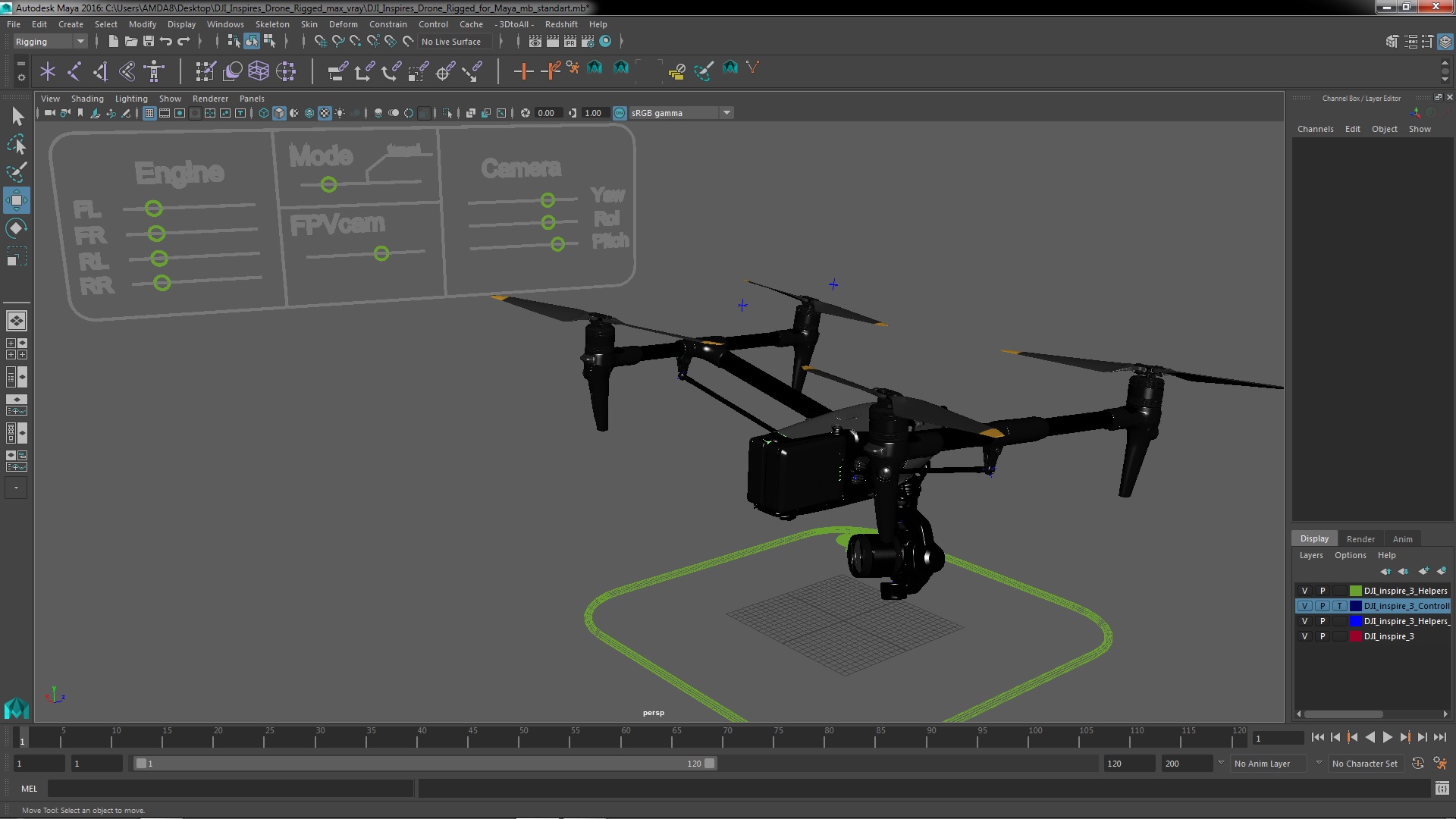Toggle smooth shade all in viewport toolbar
Viewport: 1456px width, 819px height.
279,113
